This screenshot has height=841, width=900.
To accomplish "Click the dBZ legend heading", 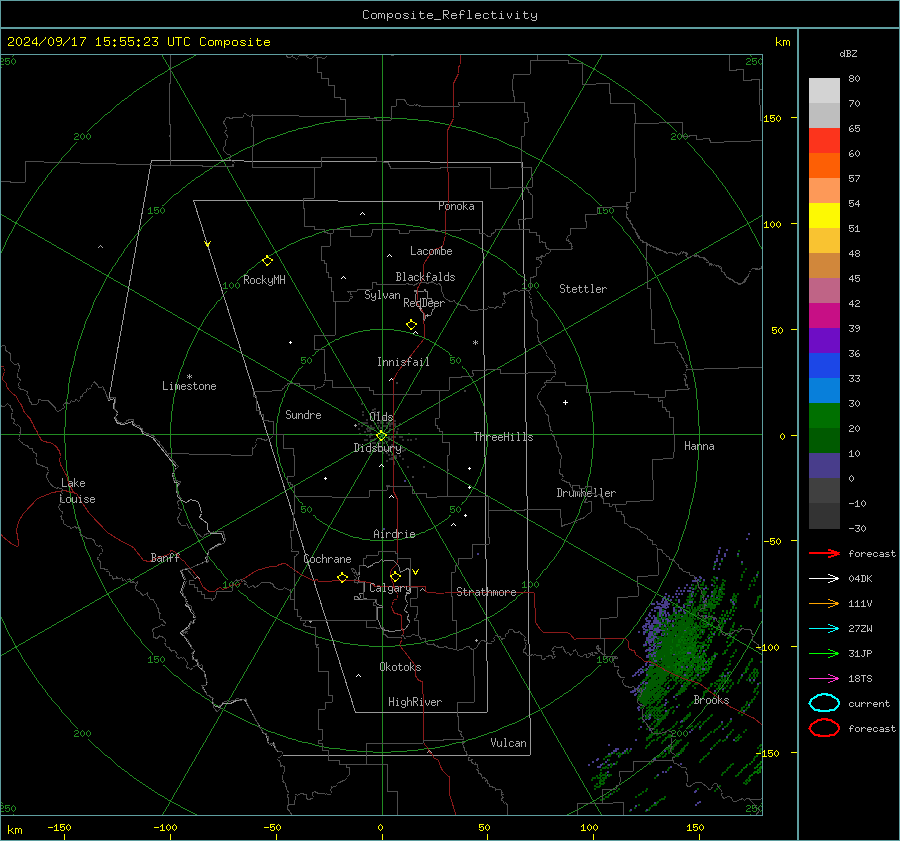I will pyautogui.click(x=848, y=53).
